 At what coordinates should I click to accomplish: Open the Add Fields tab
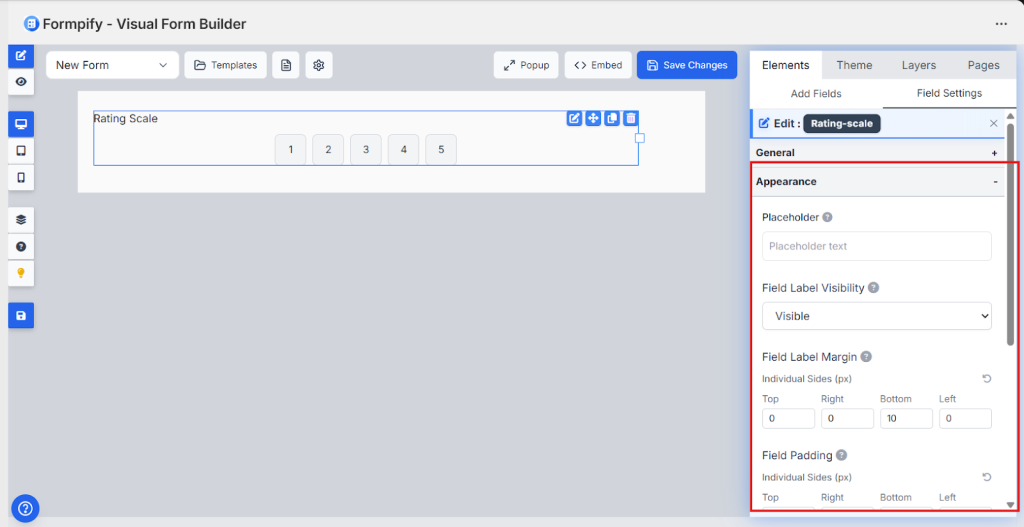(816, 93)
